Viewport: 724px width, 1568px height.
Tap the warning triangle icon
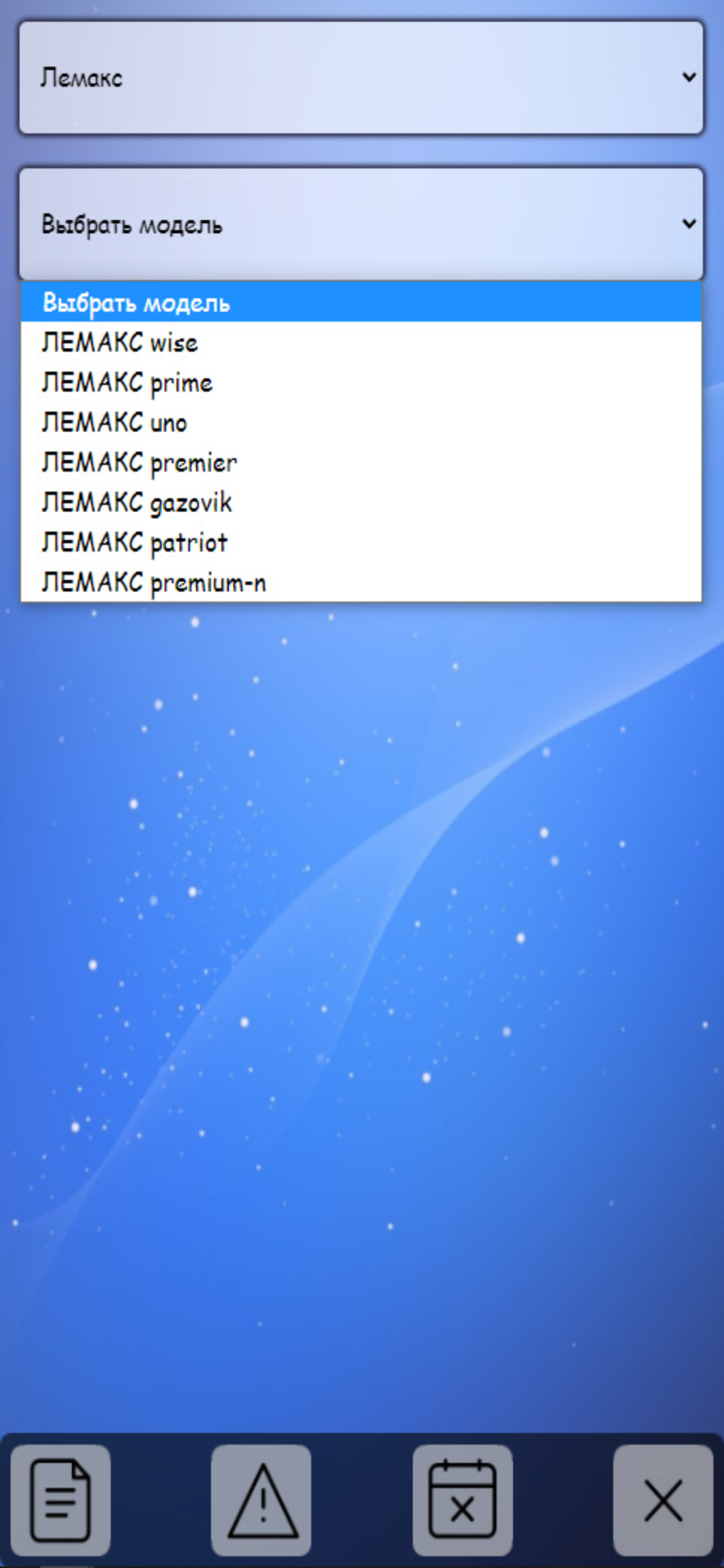(x=261, y=1500)
